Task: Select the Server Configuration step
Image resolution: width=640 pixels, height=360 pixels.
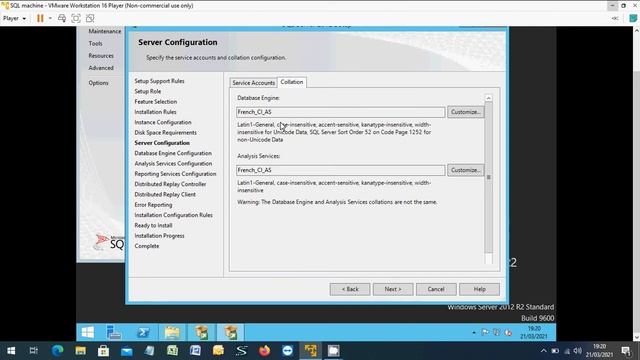Action: click(162, 143)
